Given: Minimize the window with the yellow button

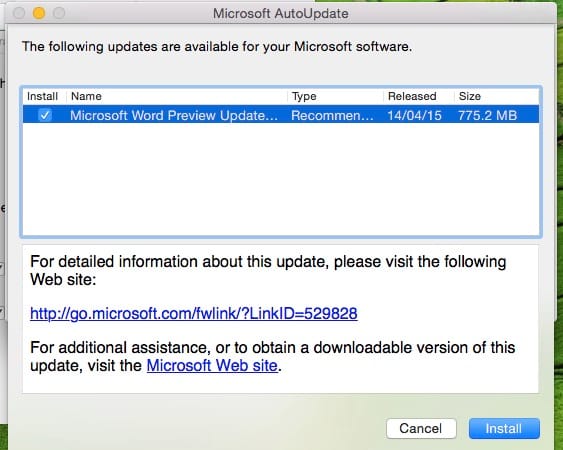Looking at the screenshot, I should [39, 13].
